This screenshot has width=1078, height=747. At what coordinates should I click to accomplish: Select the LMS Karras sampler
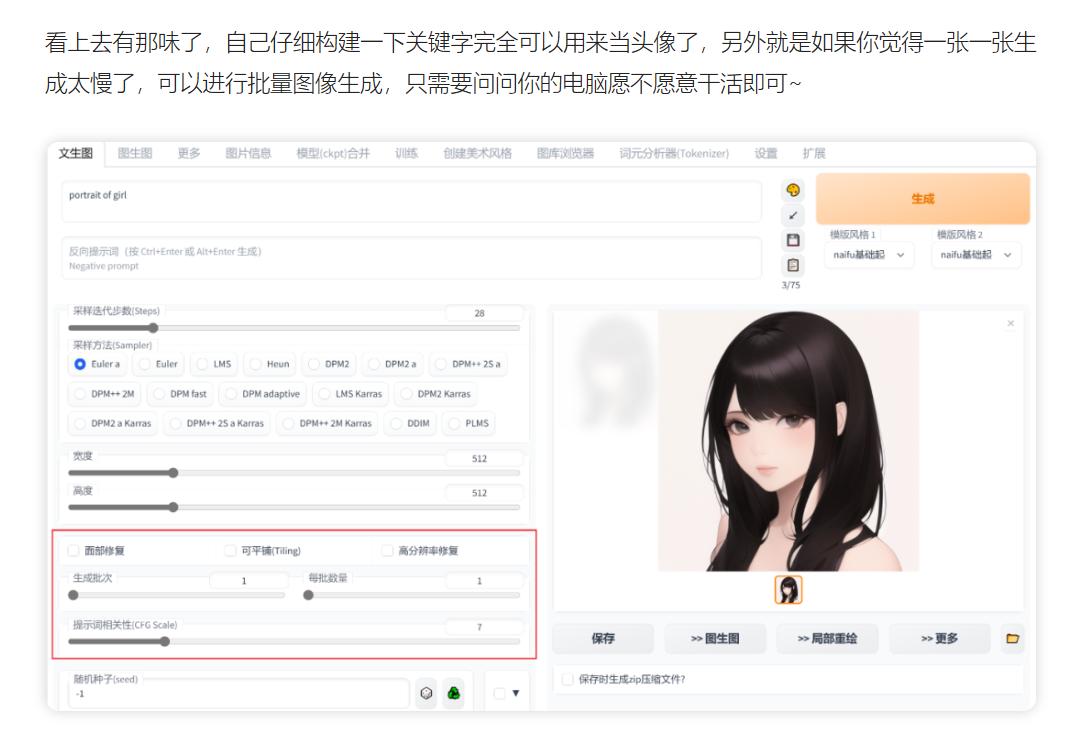coord(350,394)
